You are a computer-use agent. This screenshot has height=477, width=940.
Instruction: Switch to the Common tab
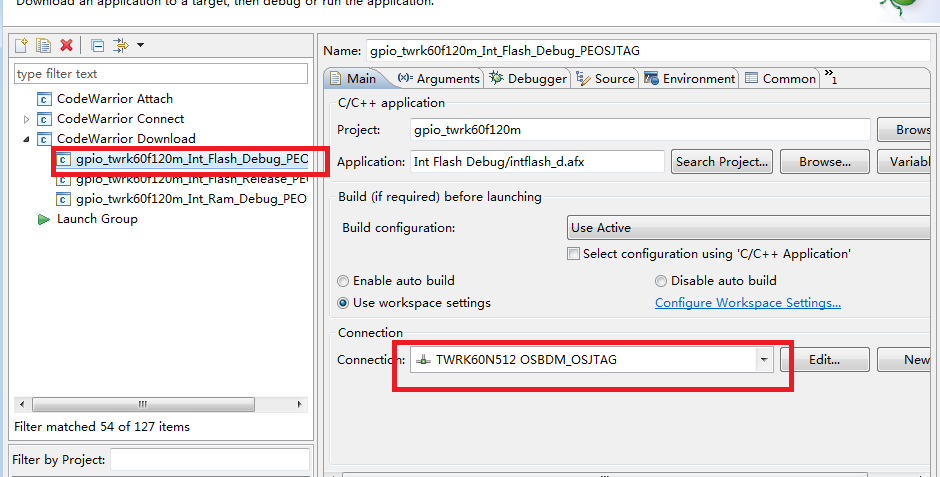[x=781, y=79]
